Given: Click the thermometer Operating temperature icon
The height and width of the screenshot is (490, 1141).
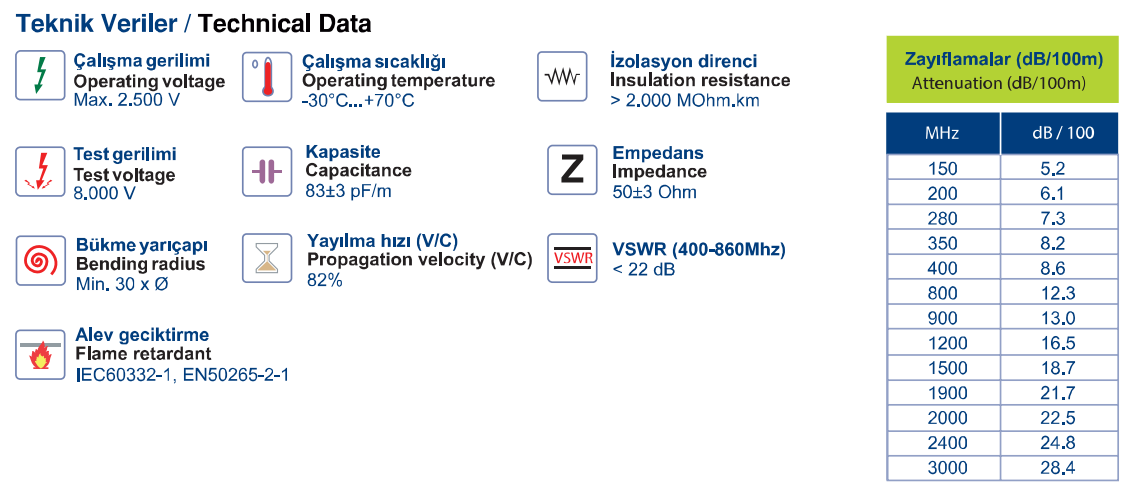Looking at the screenshot, I should click(x=267, y=76).
